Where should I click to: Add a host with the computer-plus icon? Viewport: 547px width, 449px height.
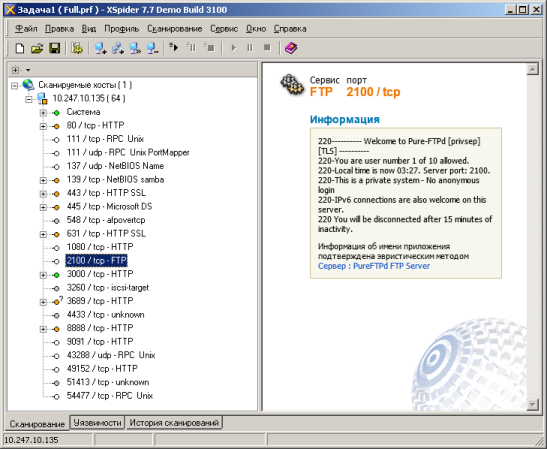point(100,48)
